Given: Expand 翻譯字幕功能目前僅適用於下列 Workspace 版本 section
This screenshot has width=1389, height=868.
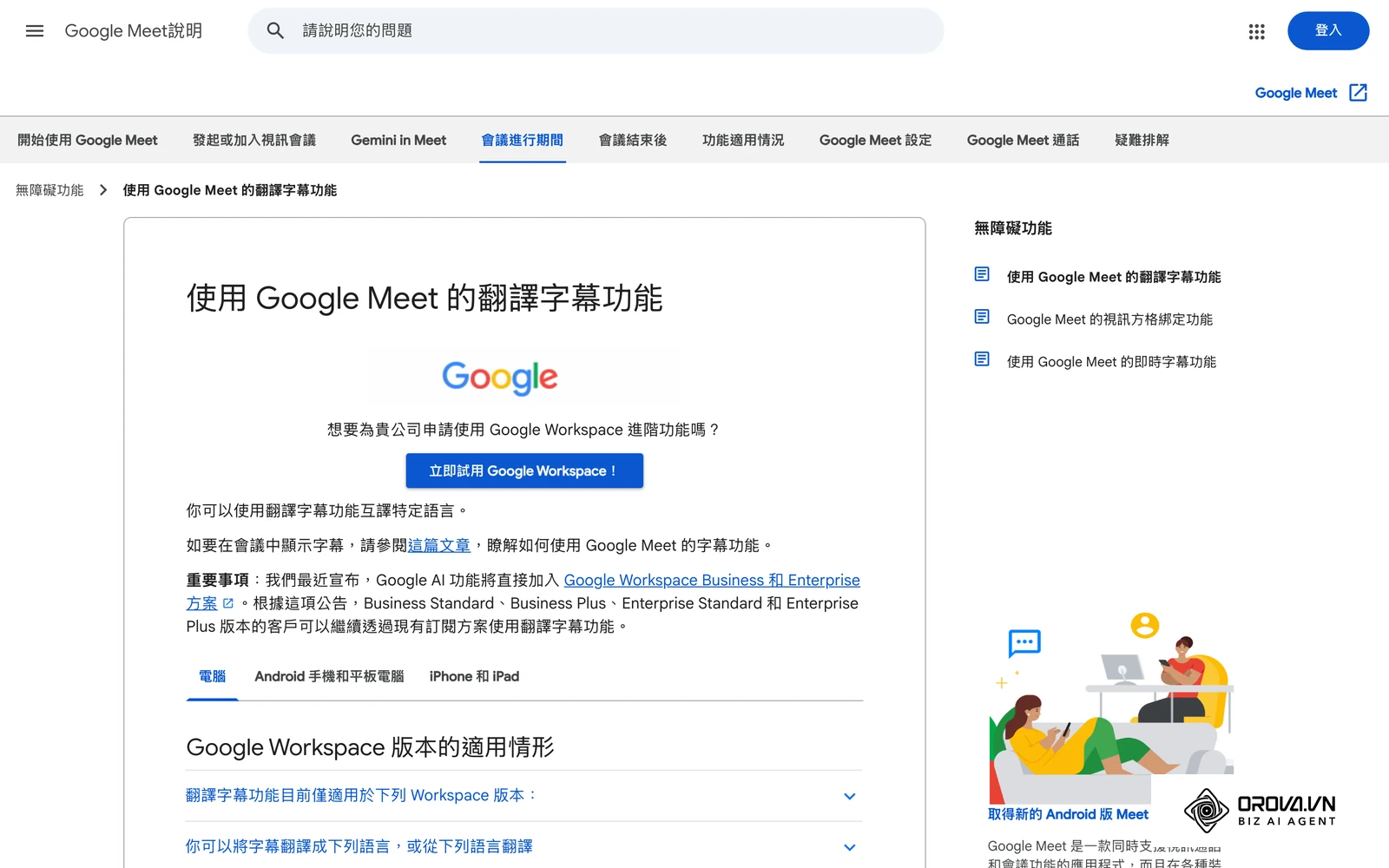Looking at the screenshot, I should tap(524, 796).
